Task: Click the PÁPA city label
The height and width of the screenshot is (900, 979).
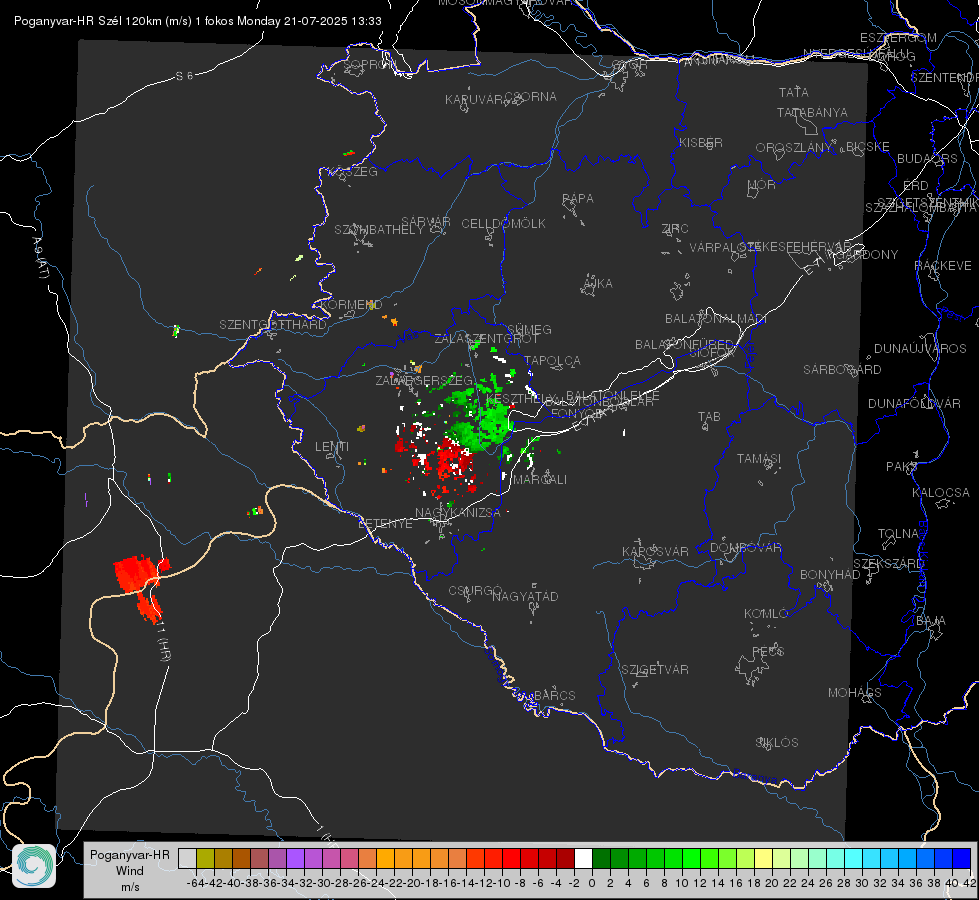Action: pyautogui.click(x=578, y=199)
